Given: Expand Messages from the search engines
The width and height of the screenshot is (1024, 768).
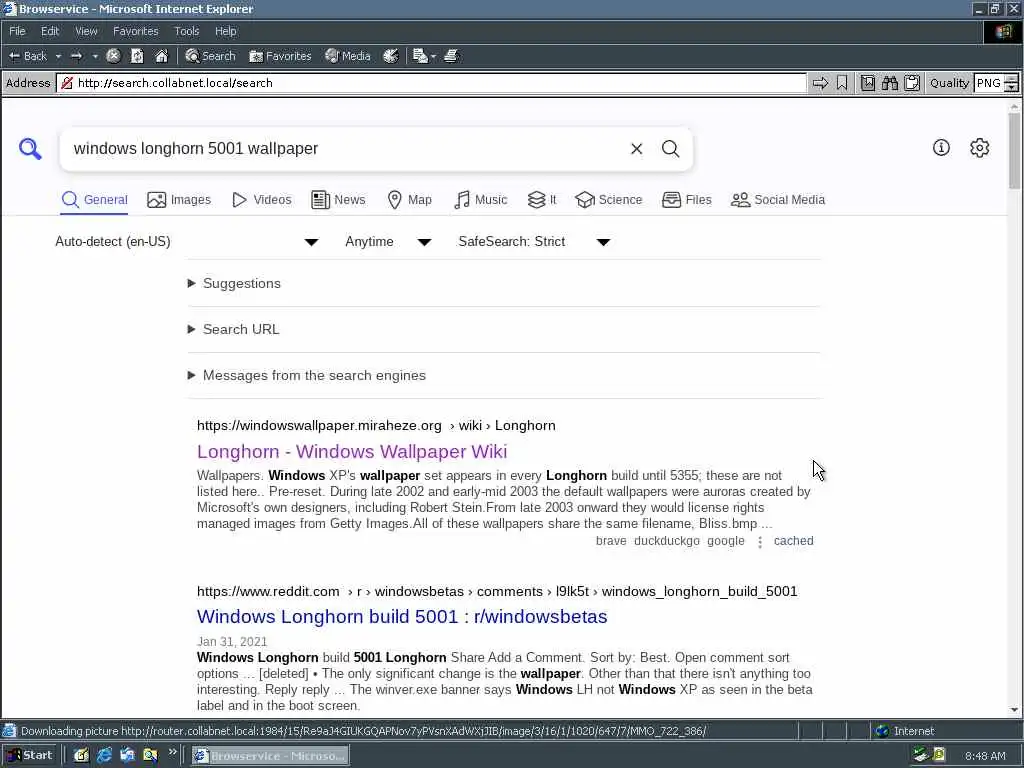Looking at the screenshot, I should pyautogui.click(x=306, y=376).
